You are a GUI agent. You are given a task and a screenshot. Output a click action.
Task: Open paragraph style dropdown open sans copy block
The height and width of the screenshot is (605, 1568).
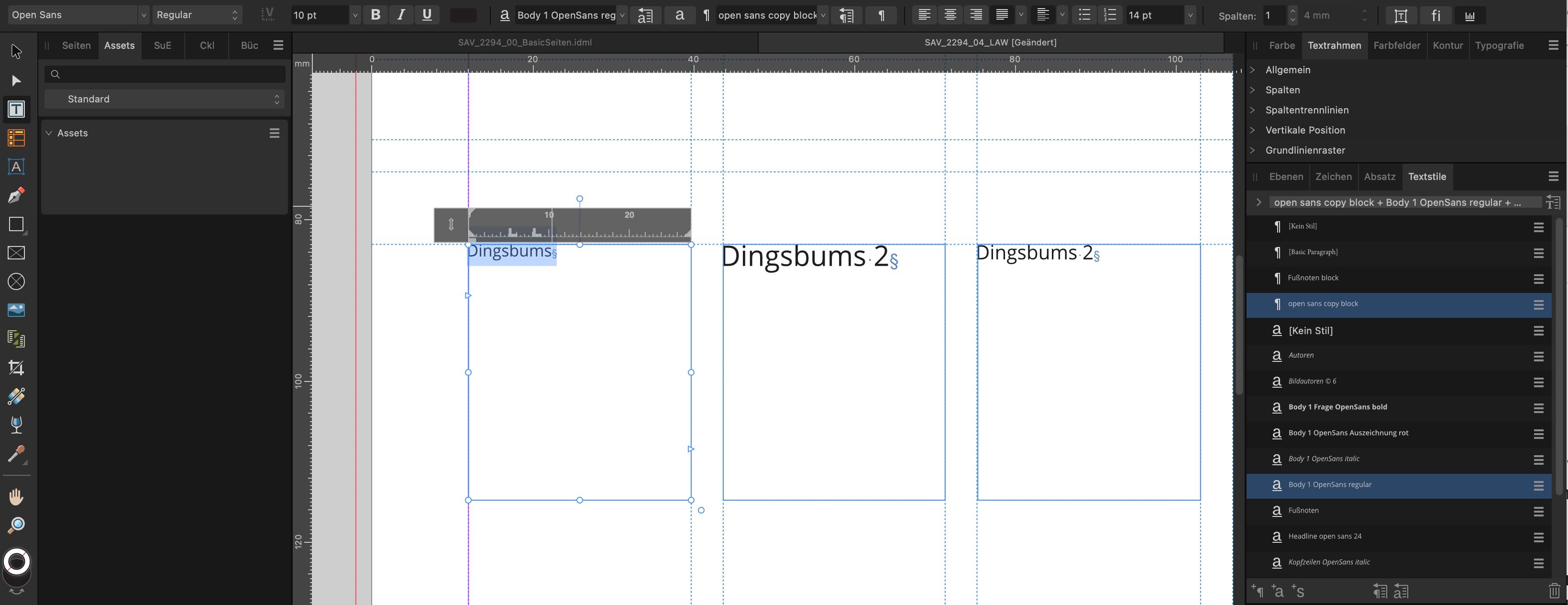coord(822,15)
